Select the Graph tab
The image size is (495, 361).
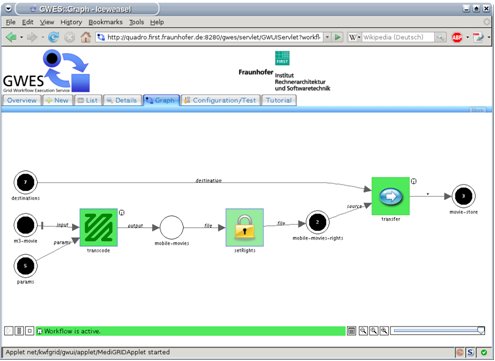click(x=161, y=100)
